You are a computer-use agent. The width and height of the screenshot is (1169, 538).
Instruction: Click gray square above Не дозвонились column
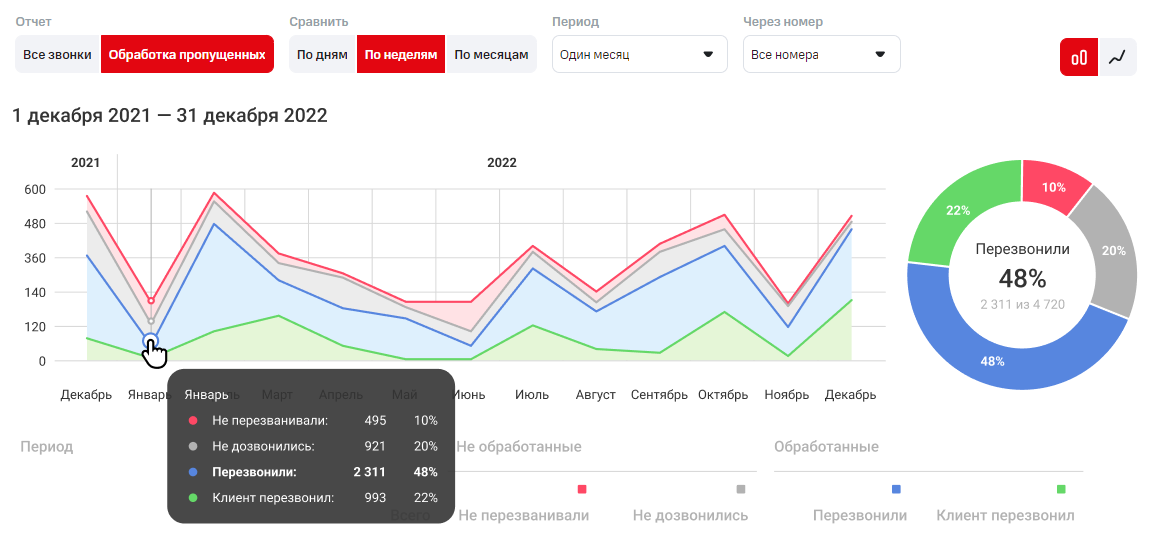pyautogui.click(x=741, y=489)
